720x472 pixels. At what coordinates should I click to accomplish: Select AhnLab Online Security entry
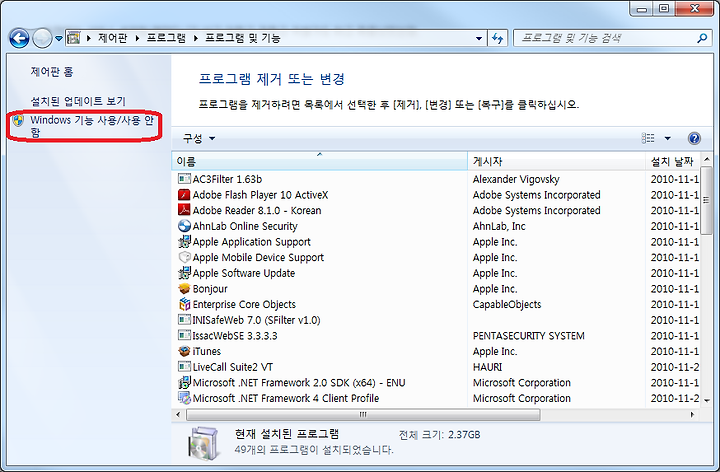click(x=245, y=226)
